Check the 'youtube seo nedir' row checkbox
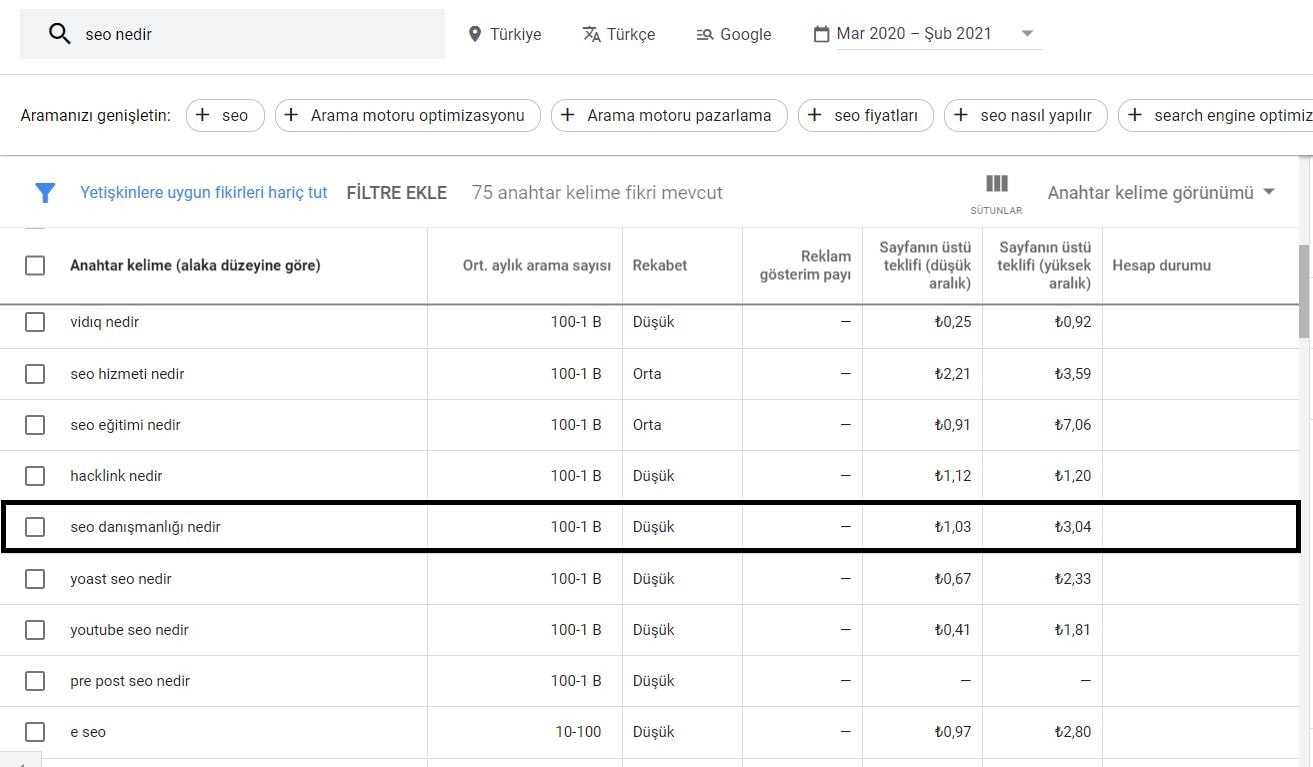Screen dimensions: 1313x767 click(35, 630)
